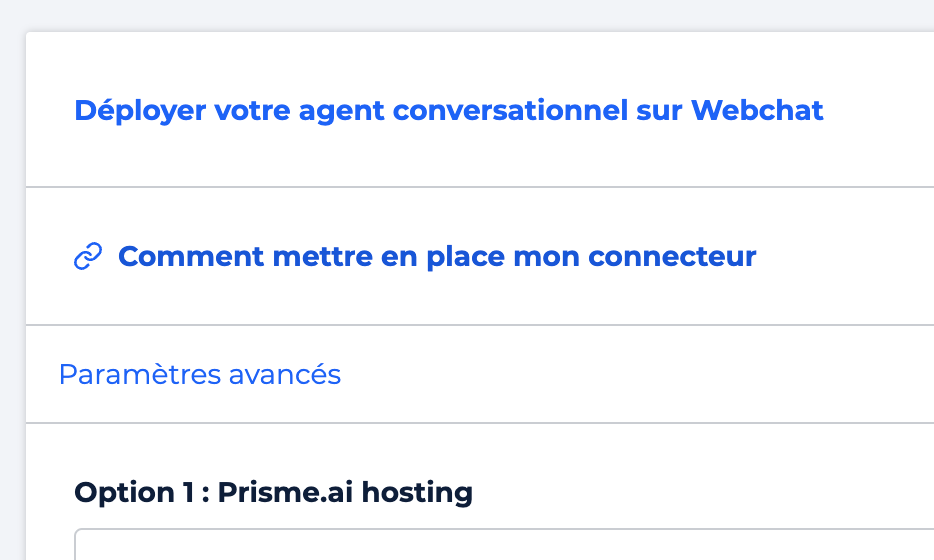The image size is (934, 560).
Task: Click the "Déployer votre agent conversationnel sur Webchat" title
Action: (x=449, y=111)
